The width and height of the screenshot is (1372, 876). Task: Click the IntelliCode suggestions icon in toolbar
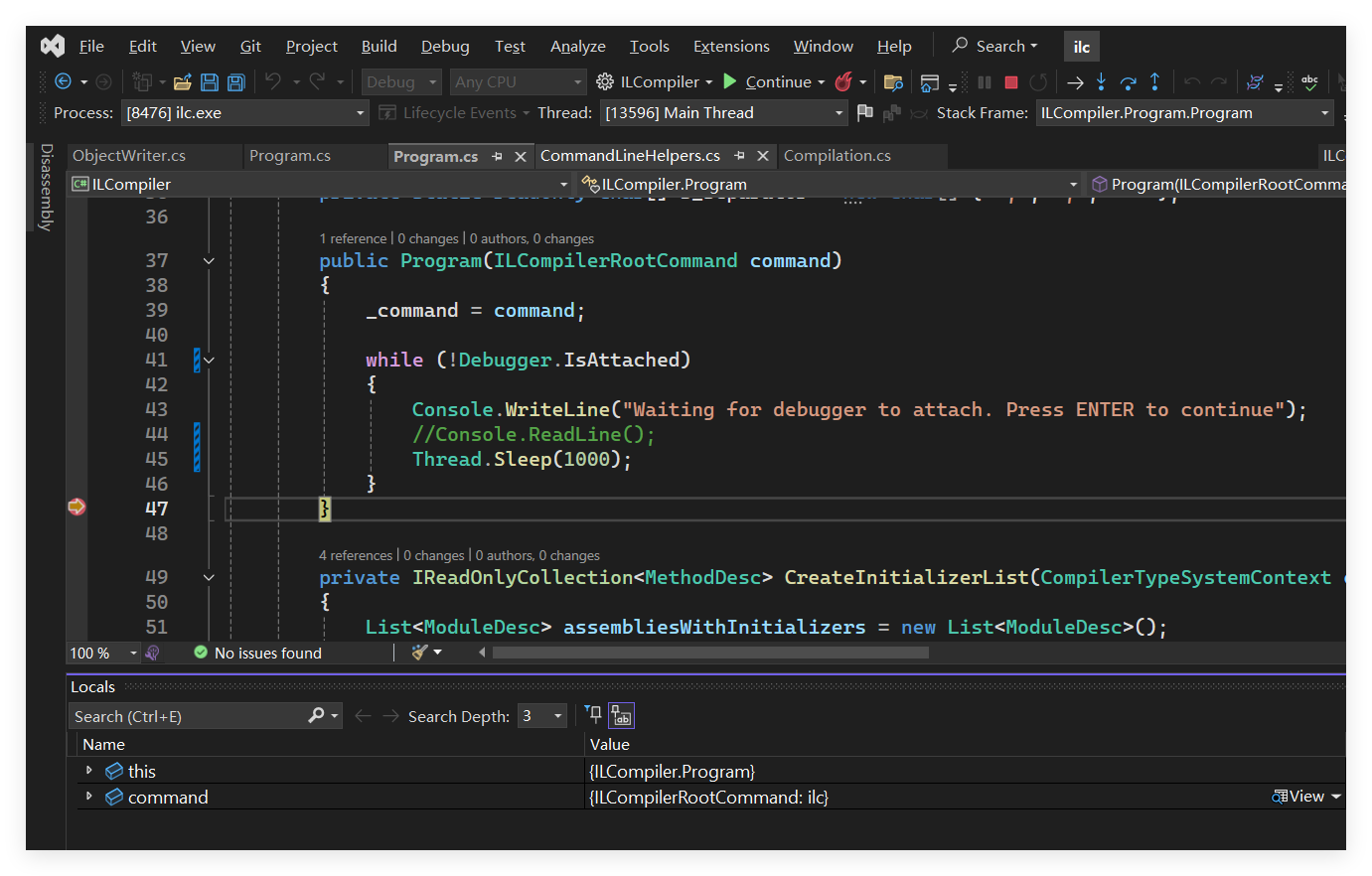tap(1256, 82)
